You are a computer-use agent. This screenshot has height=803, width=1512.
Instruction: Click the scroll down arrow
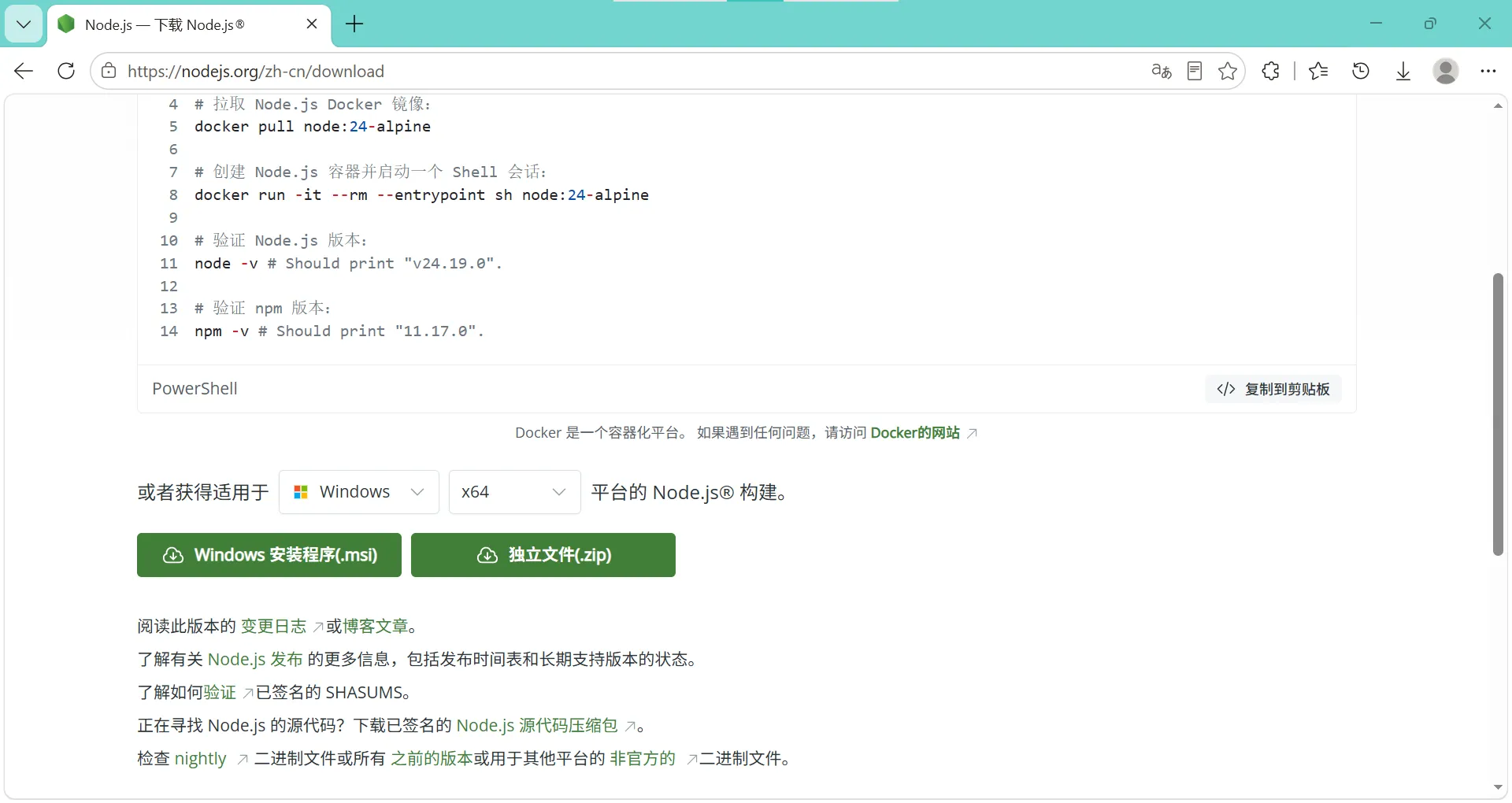click(1498, 787)
